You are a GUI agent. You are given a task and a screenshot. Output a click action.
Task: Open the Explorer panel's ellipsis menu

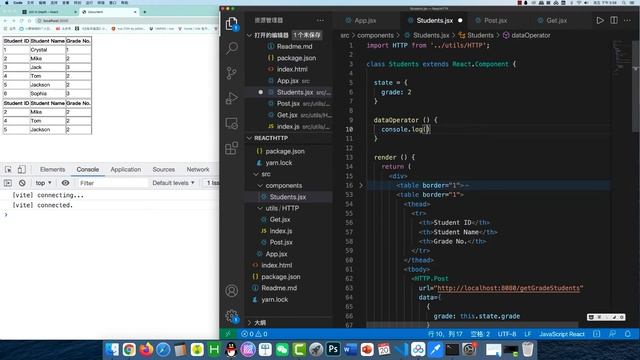tap(320, 20)
